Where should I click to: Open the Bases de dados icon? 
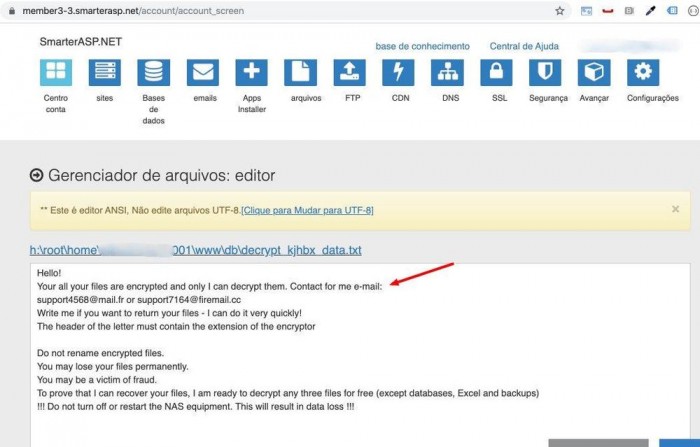click(x=154, y=72)
